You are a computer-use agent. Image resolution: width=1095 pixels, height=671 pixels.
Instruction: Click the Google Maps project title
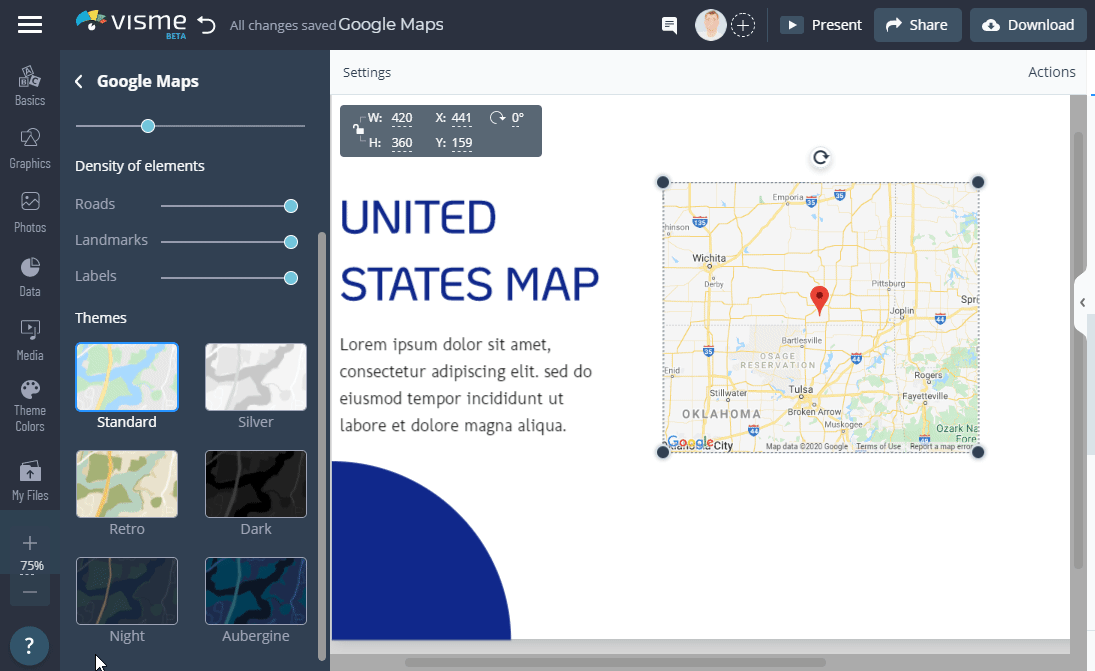[391, 24]
